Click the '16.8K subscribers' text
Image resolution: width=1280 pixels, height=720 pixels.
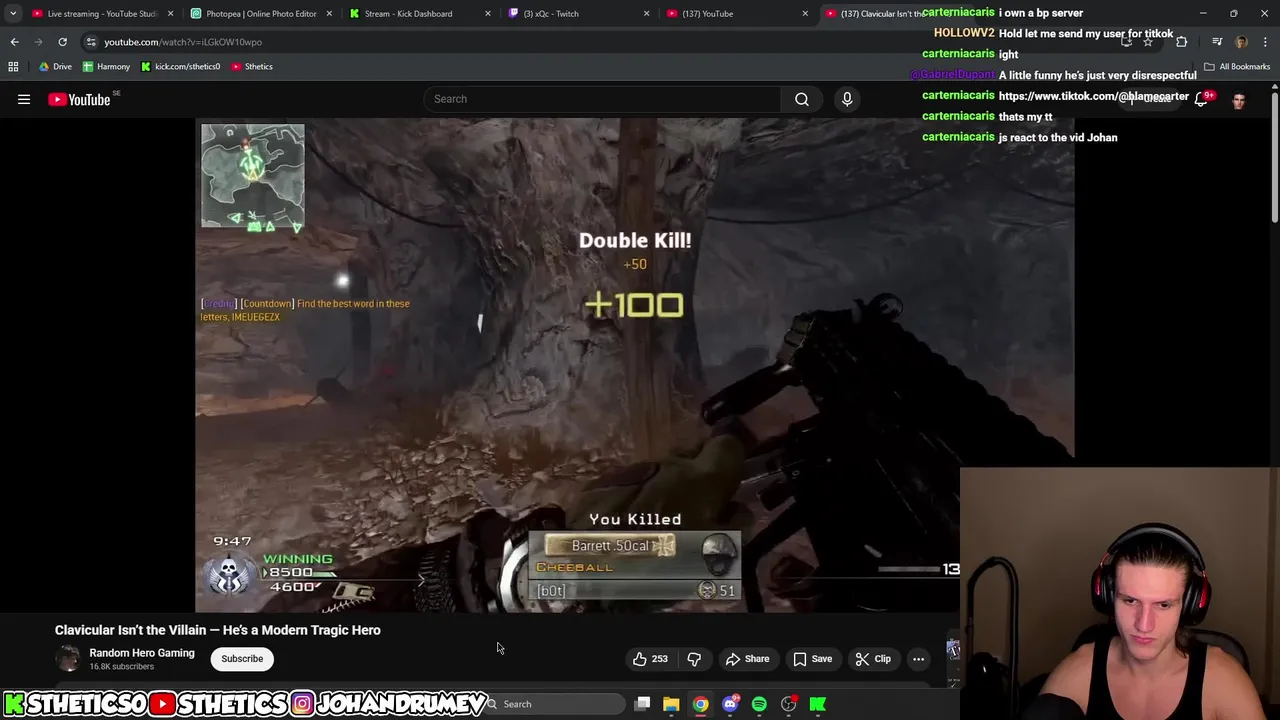click(x=122, y=667)
